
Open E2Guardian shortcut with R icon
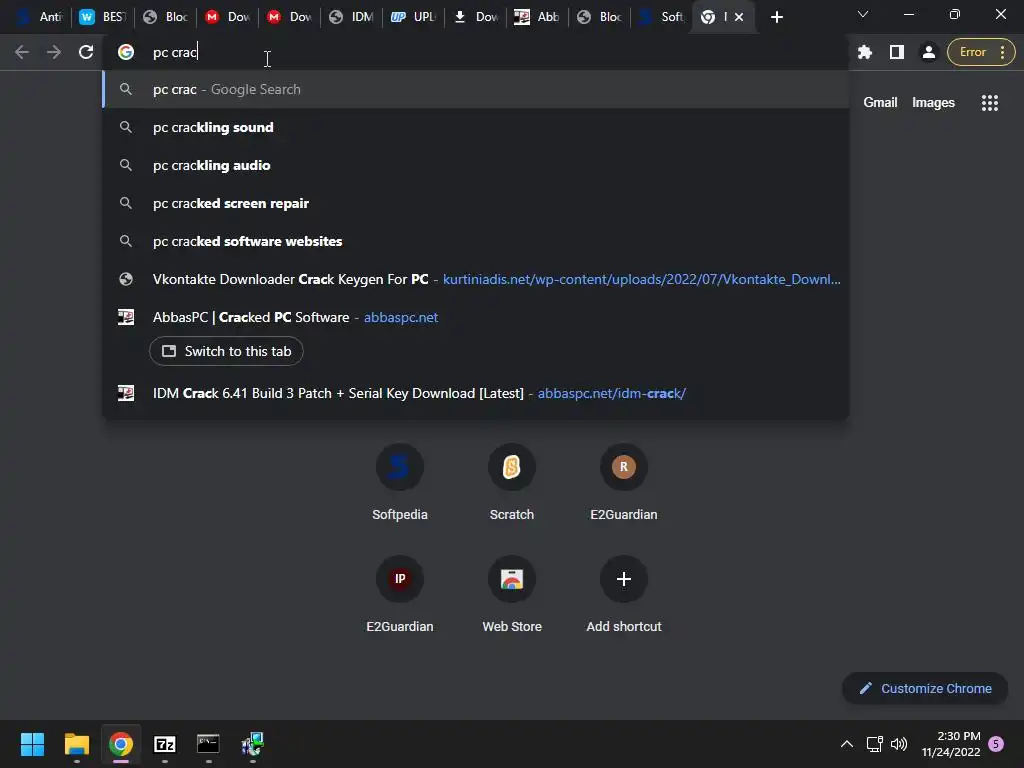[x=624, y=482]
